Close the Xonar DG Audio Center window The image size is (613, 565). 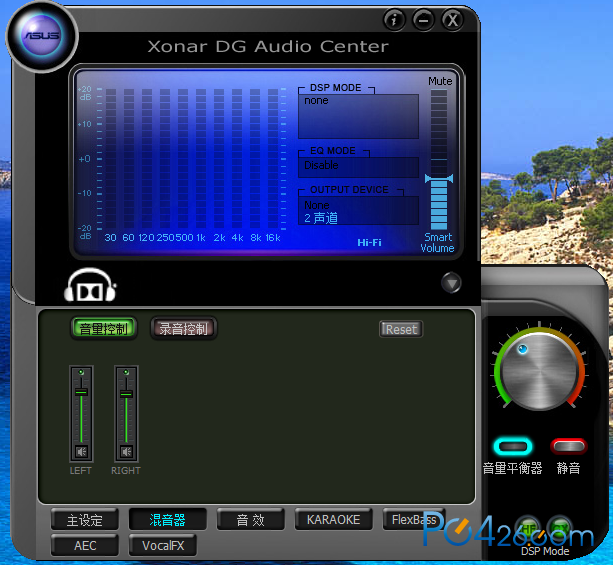pos(453,19)
